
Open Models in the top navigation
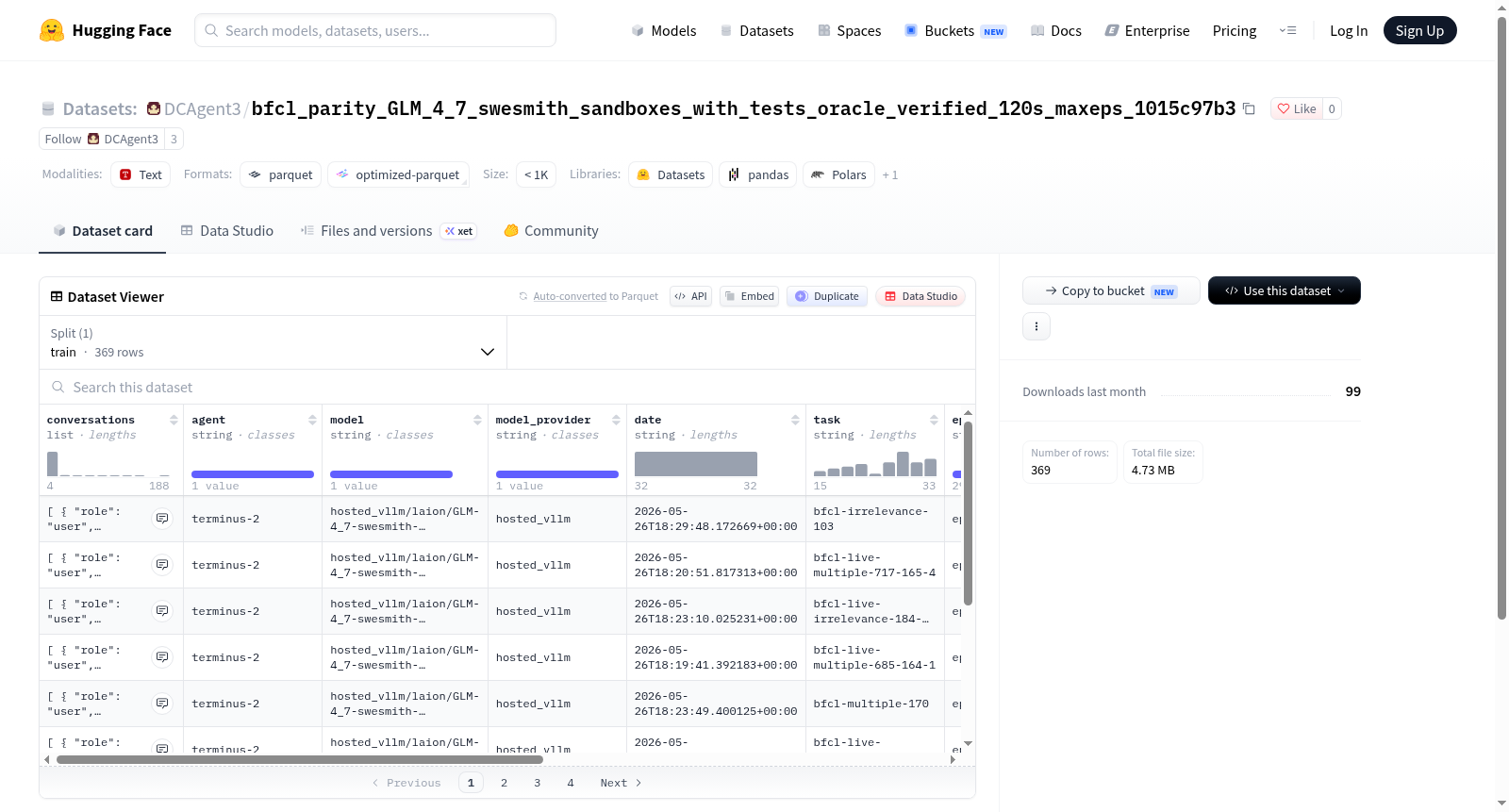[x=664, y=30]
